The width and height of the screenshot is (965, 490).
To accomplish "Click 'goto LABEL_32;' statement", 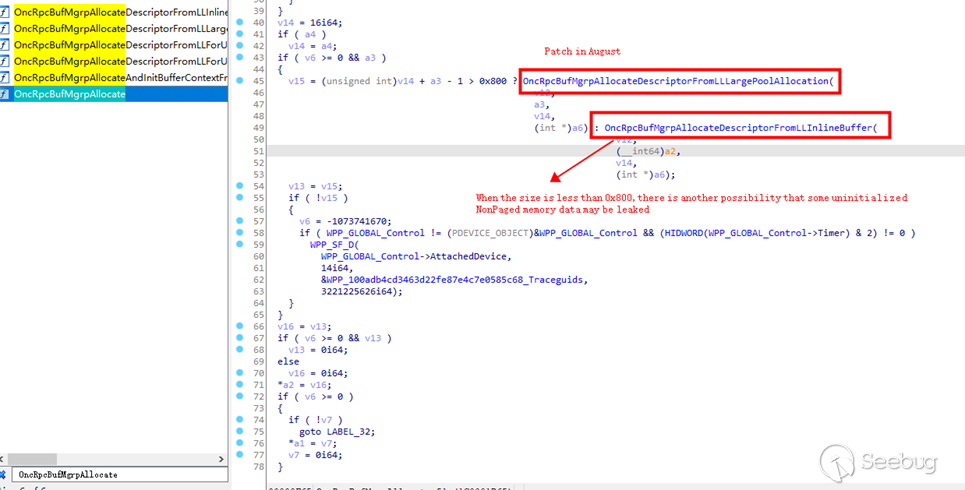I will pyautogui.click(x=337, y=432).
